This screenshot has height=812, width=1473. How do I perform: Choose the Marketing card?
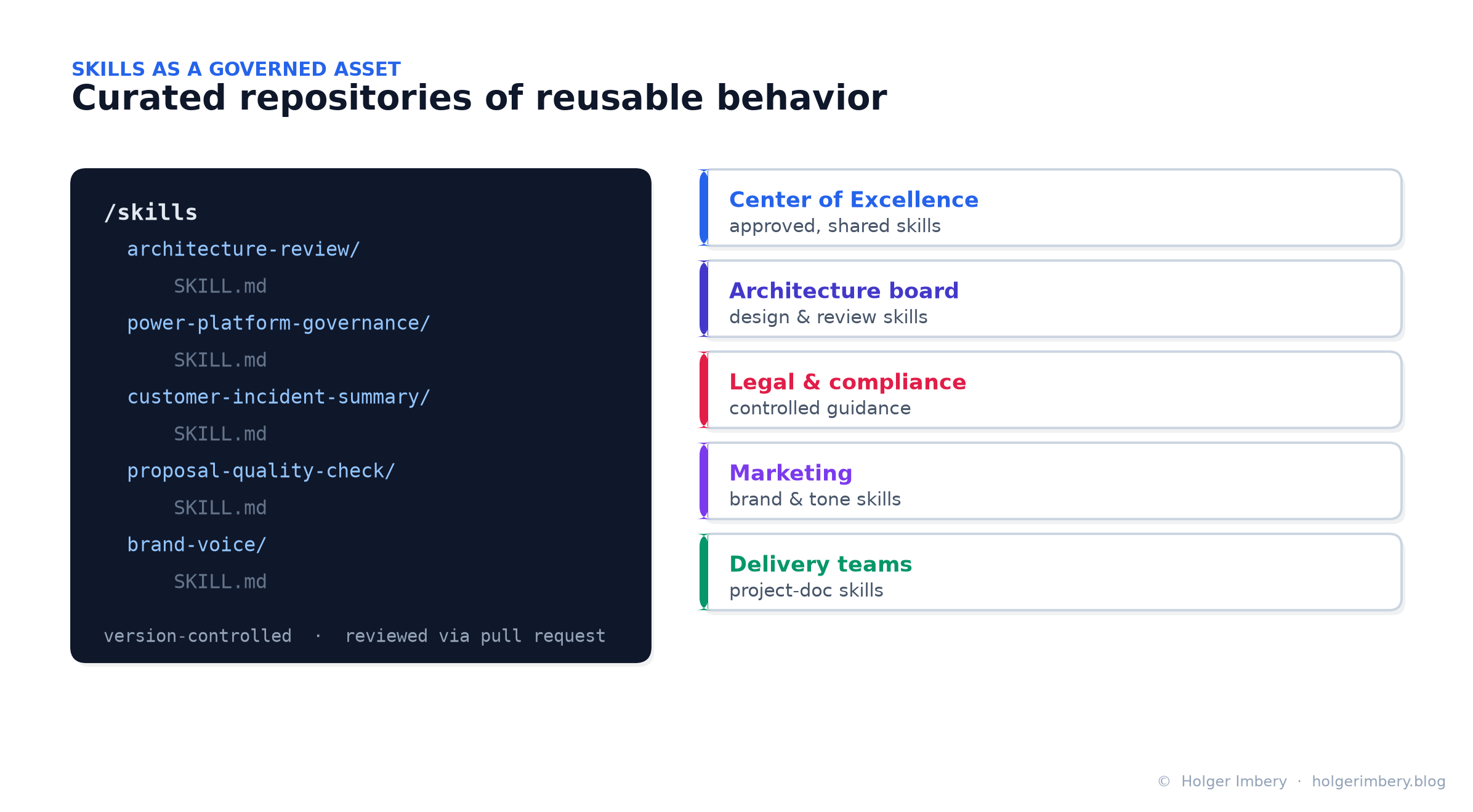click(x=1051, y=481)
